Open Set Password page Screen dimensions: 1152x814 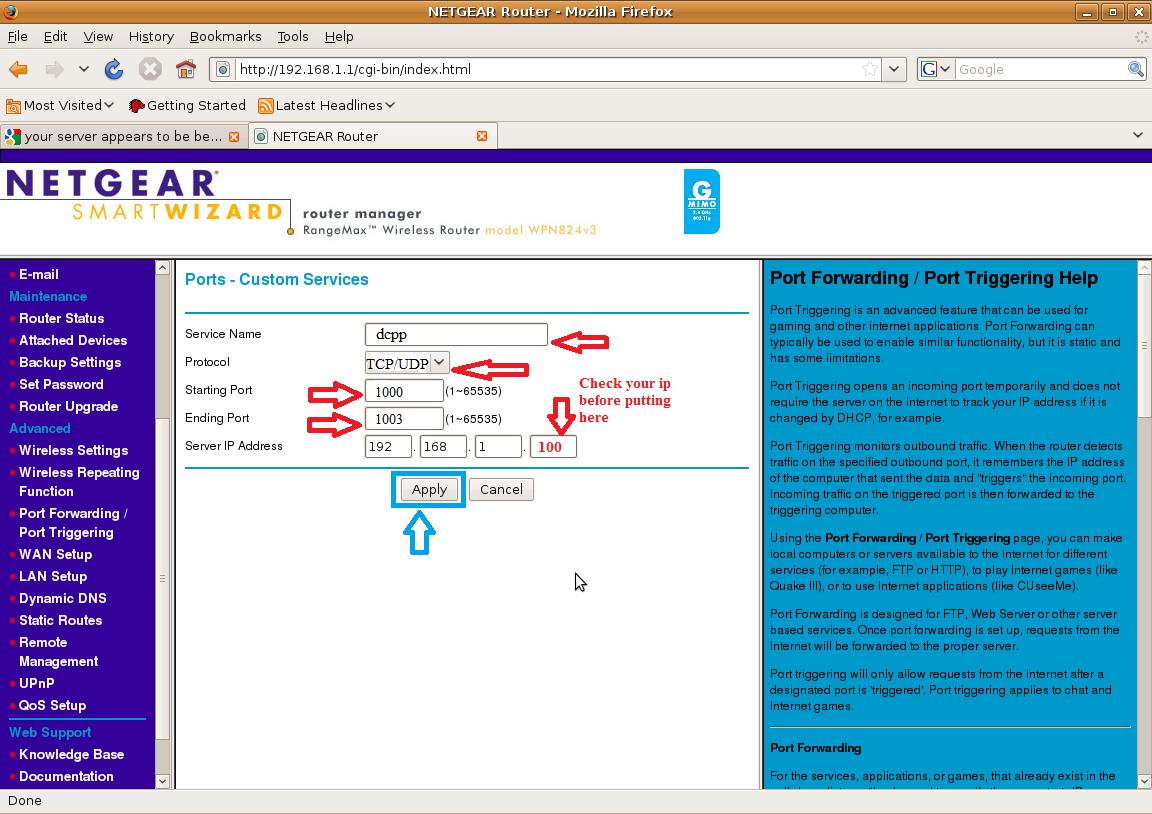(61, 384)
